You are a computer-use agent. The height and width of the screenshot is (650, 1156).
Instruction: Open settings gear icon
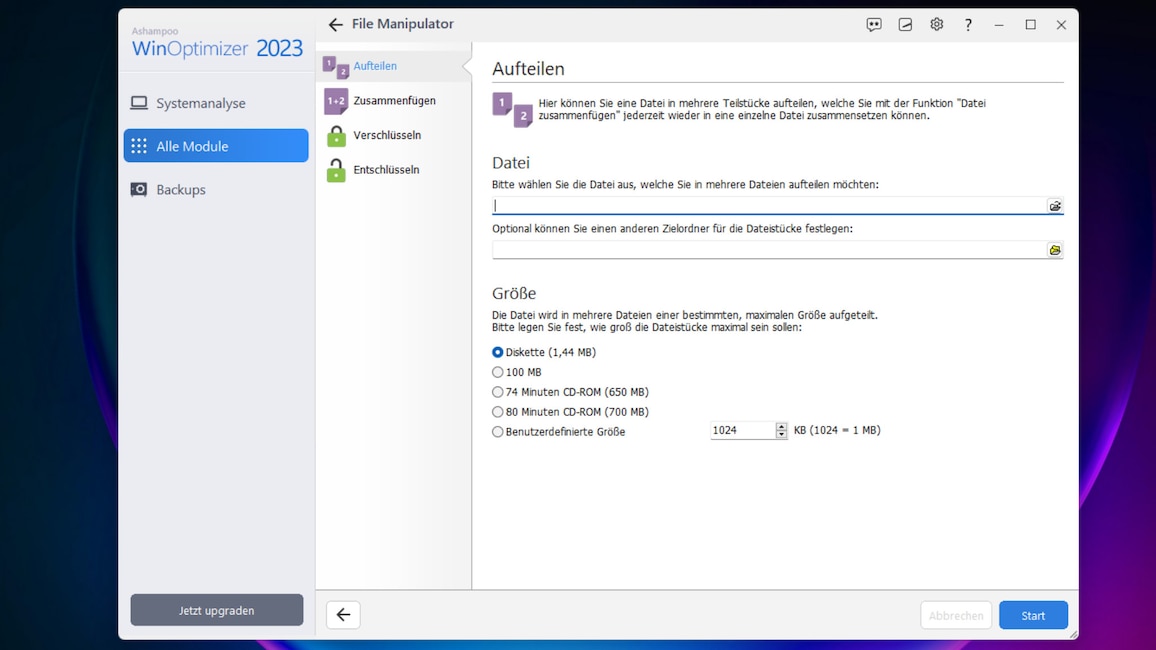[936, 25]
